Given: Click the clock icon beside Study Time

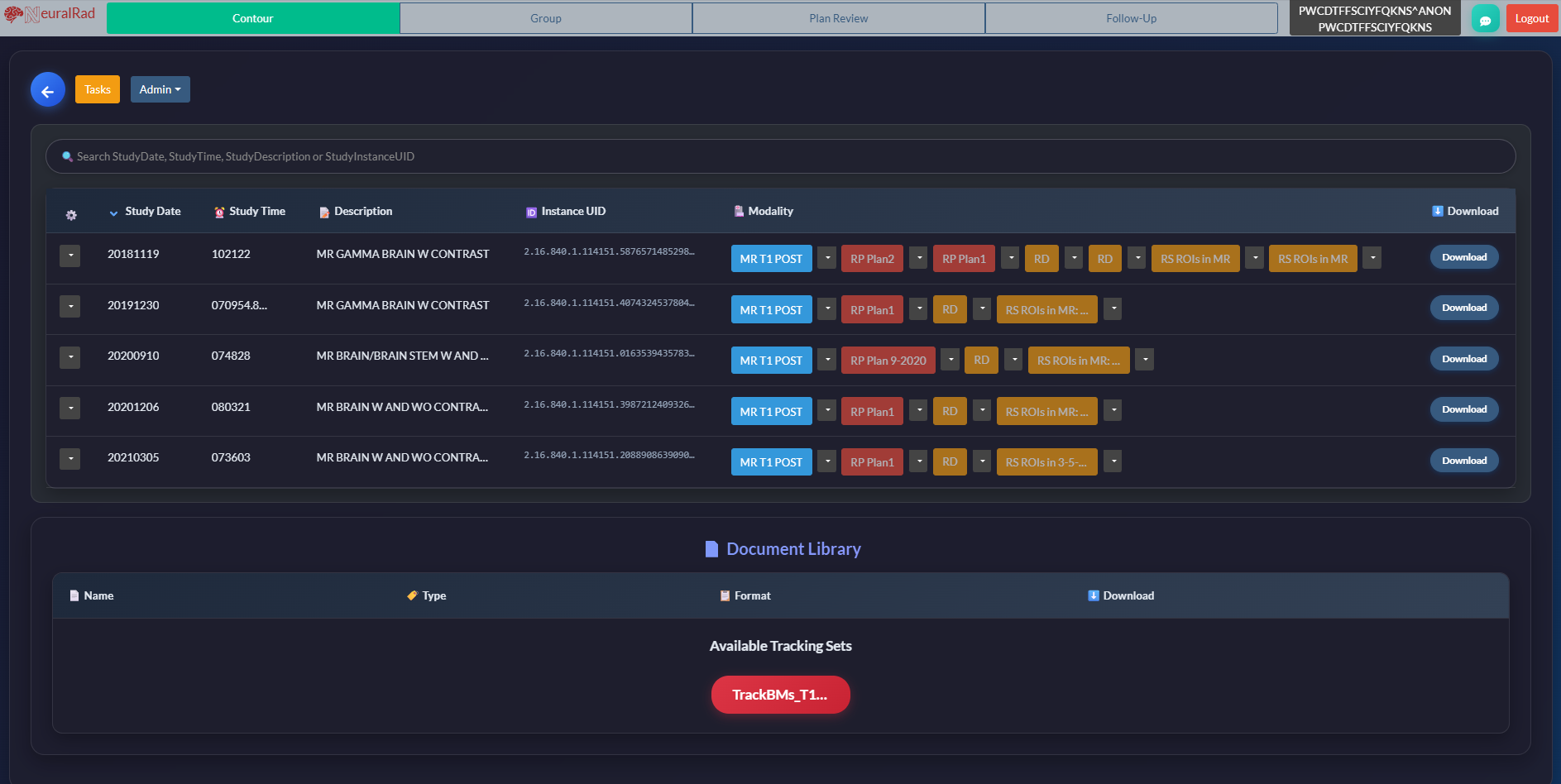Looking at the screenshot, I should [x=218, y=212].
